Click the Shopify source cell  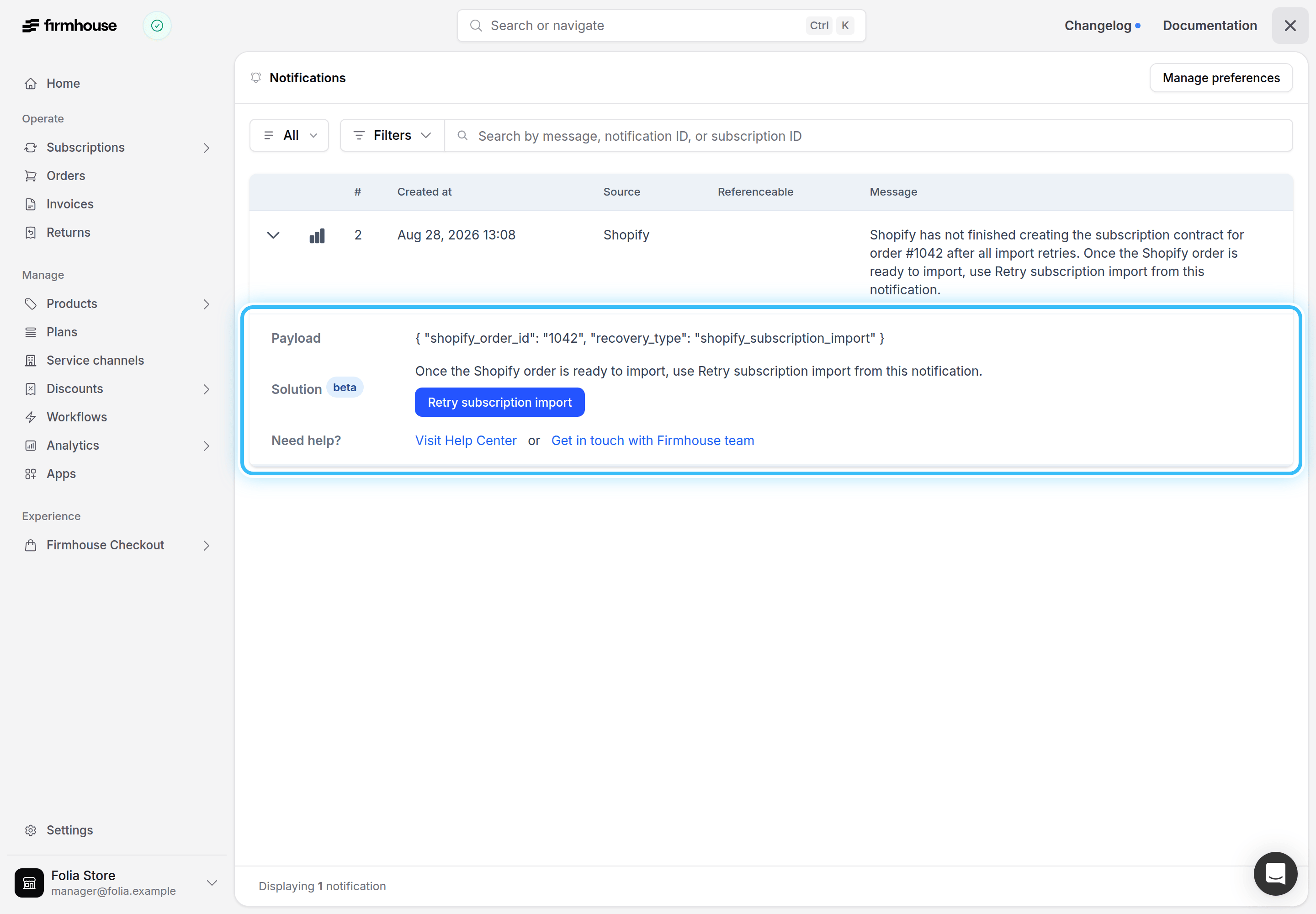(x=626, y=235)
